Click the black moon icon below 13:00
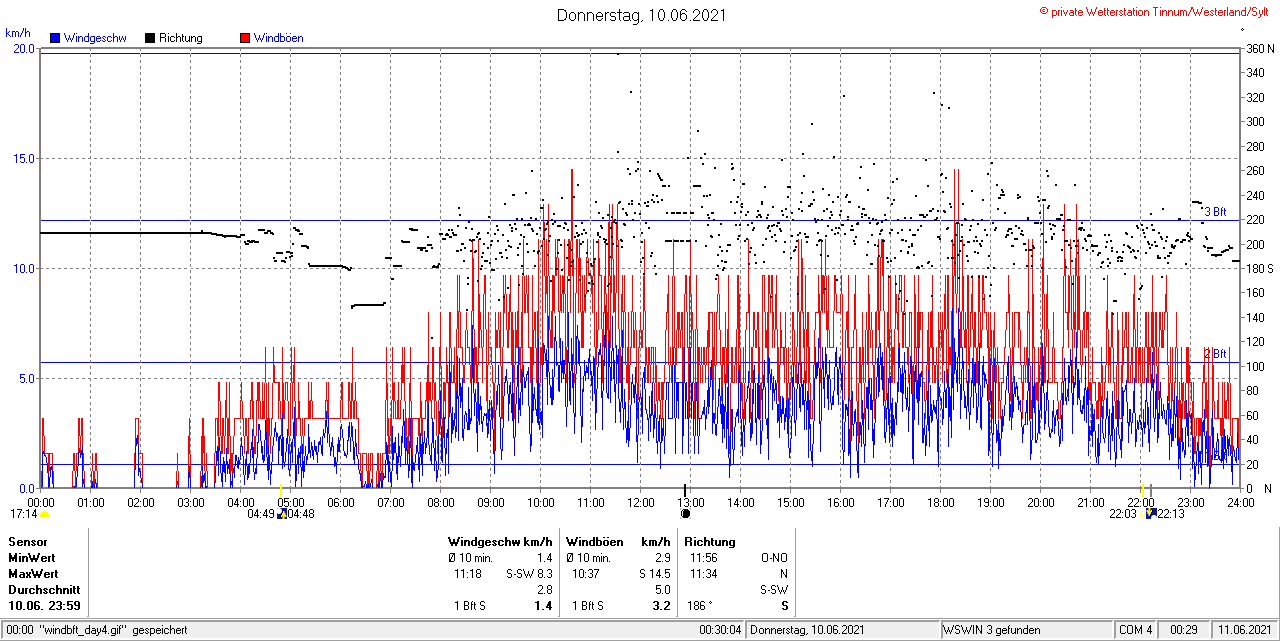This screenshot has width=1280, height=641. point(685,514)
